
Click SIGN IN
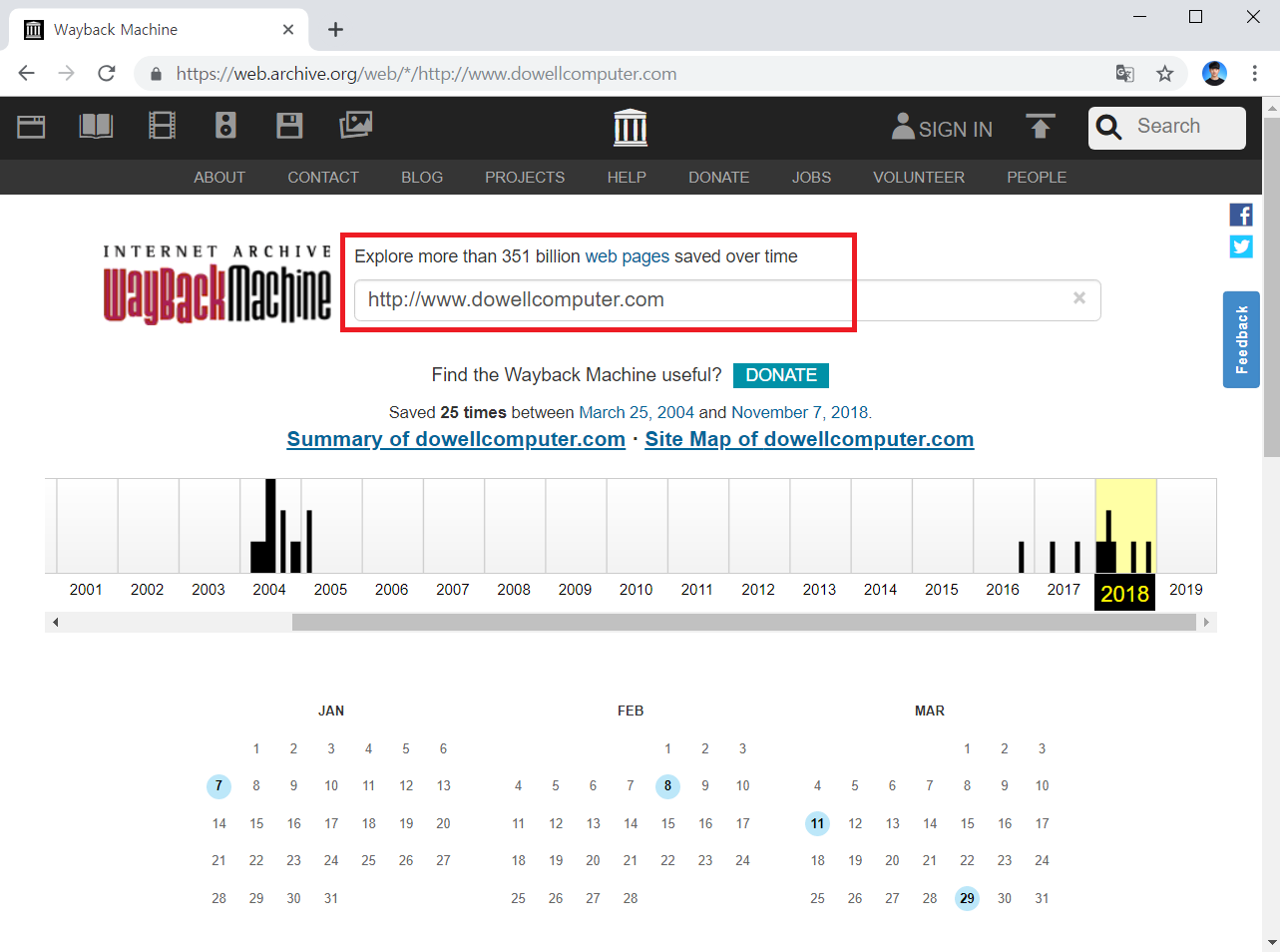tap(942, 128)
